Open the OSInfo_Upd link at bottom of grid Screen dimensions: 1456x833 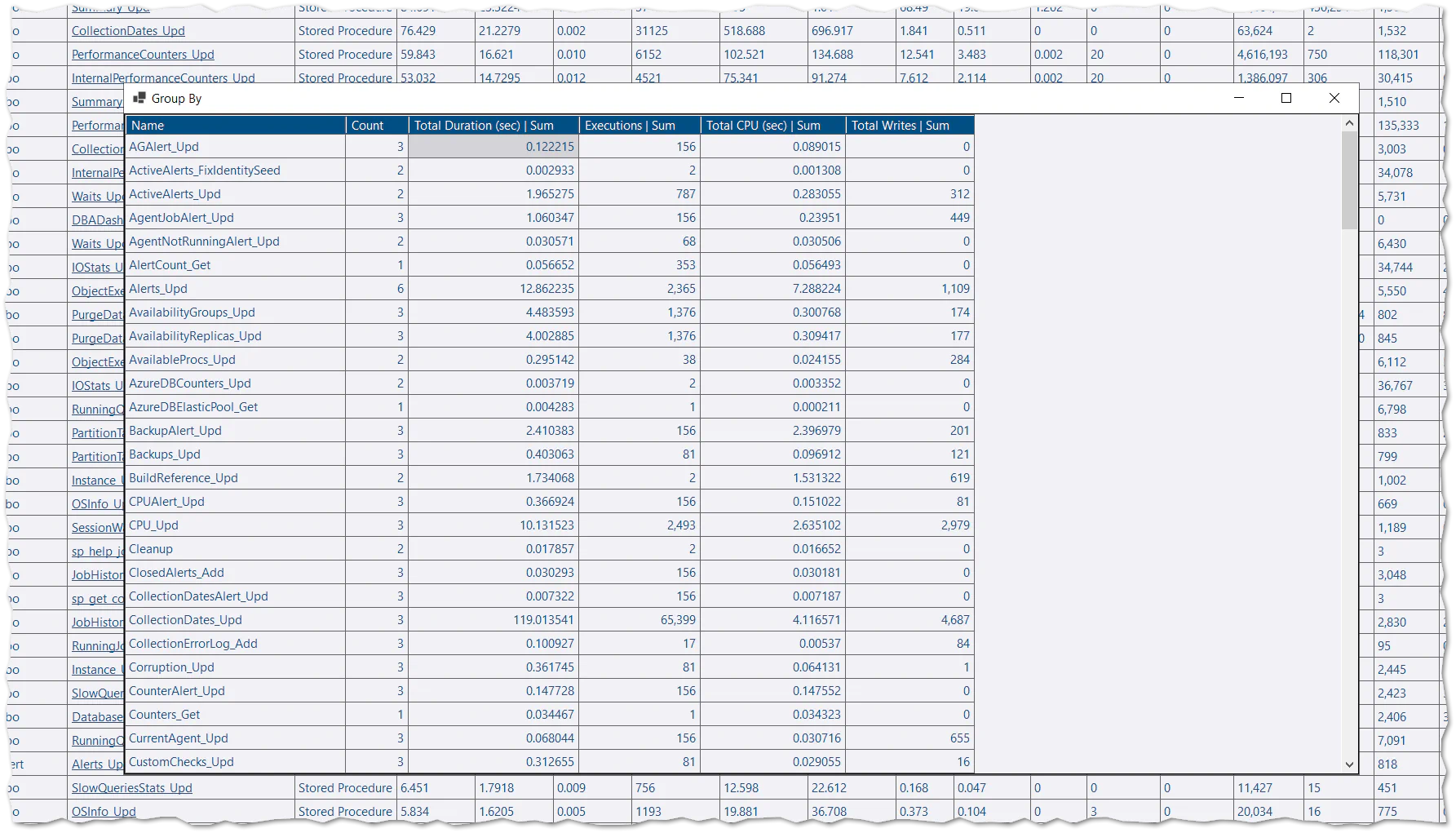(x=104, y=812)
